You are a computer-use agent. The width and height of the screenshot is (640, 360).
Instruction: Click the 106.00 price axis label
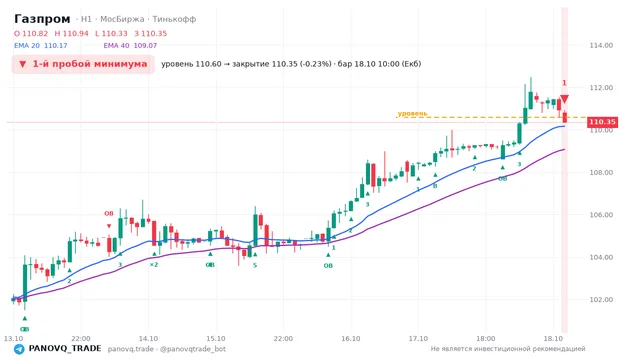pyautogui.click(x=601, y=215)
